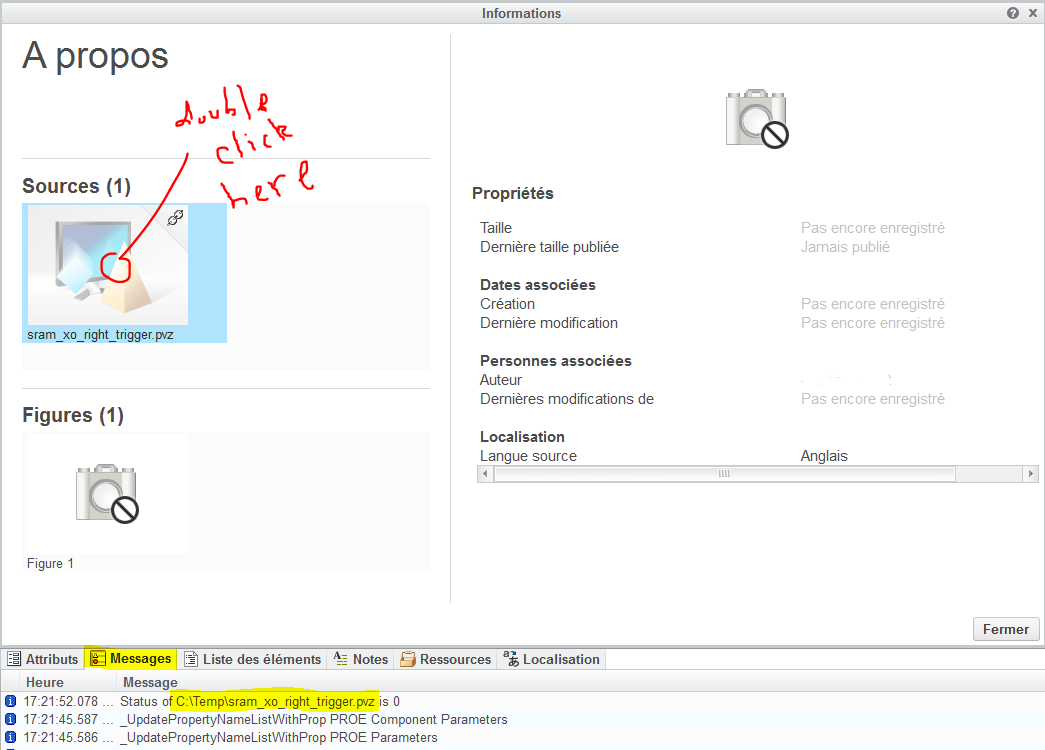Click the Langue source label
Screen dimensions: 1045x750
pyautogui.click(x=528, y=456)
